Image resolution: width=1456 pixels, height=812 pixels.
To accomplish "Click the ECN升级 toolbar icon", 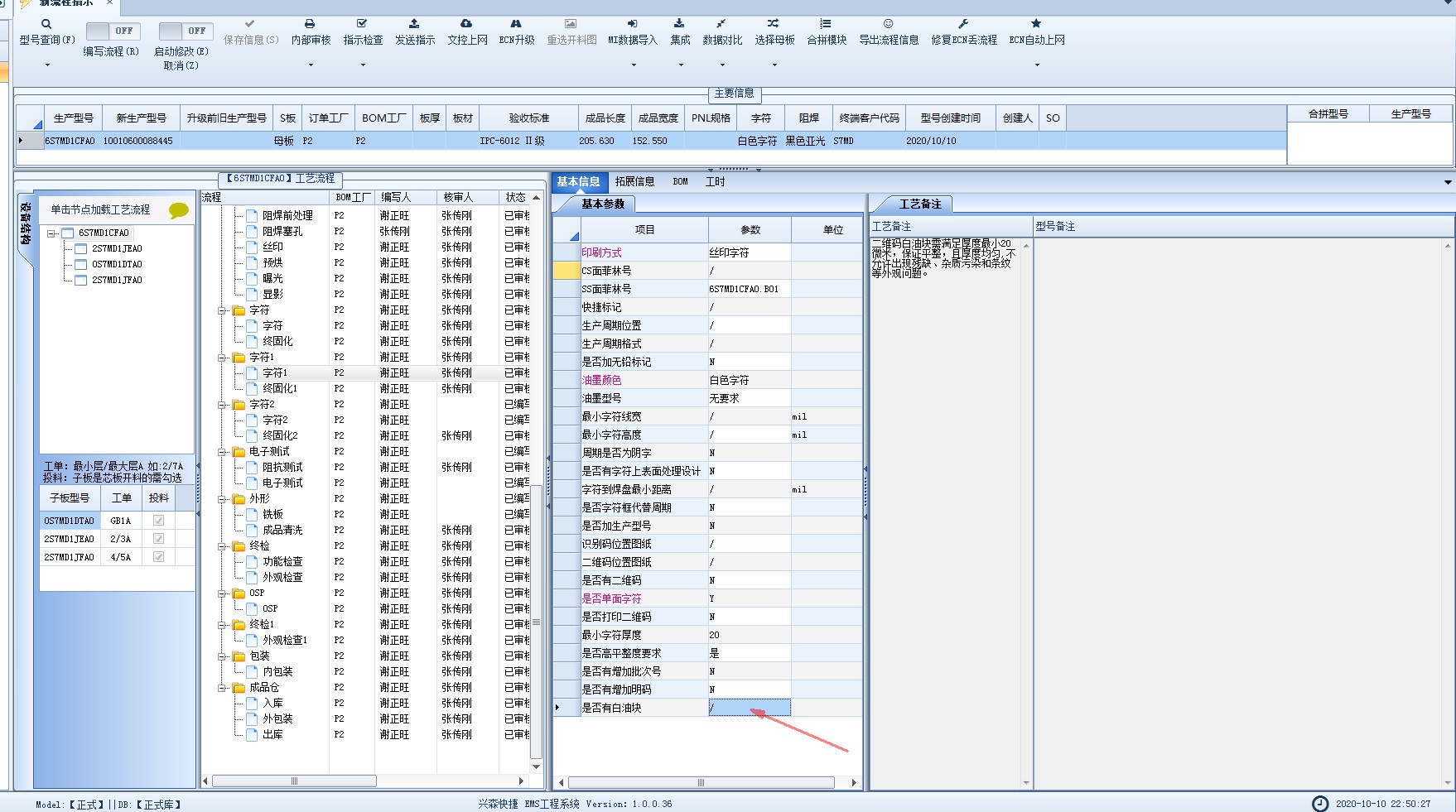I will tap(516, 24).
